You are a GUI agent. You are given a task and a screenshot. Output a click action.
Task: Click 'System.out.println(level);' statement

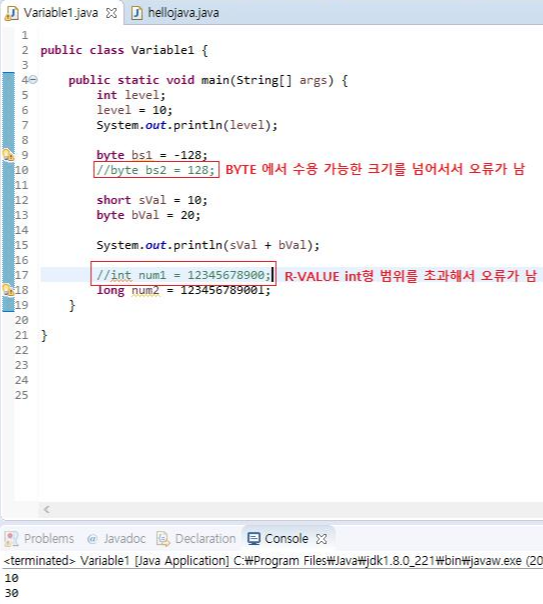tap(187, 125)
